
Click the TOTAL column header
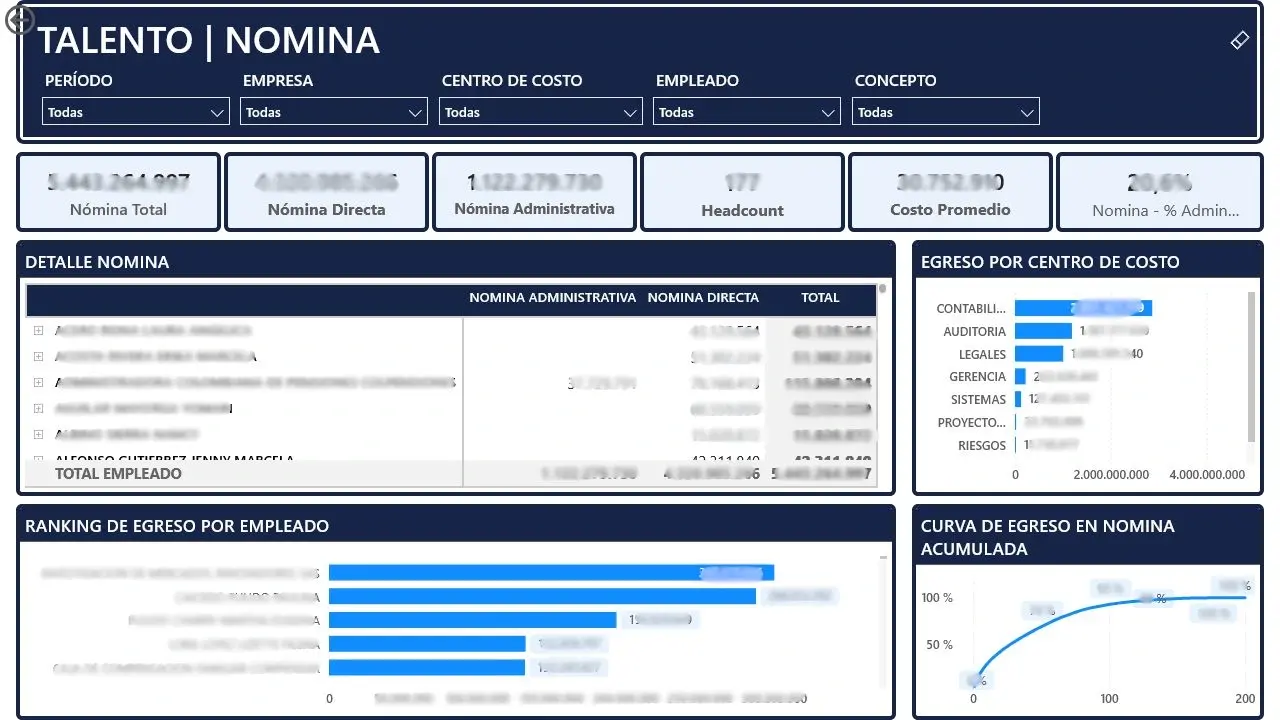[x=820, y=297]
